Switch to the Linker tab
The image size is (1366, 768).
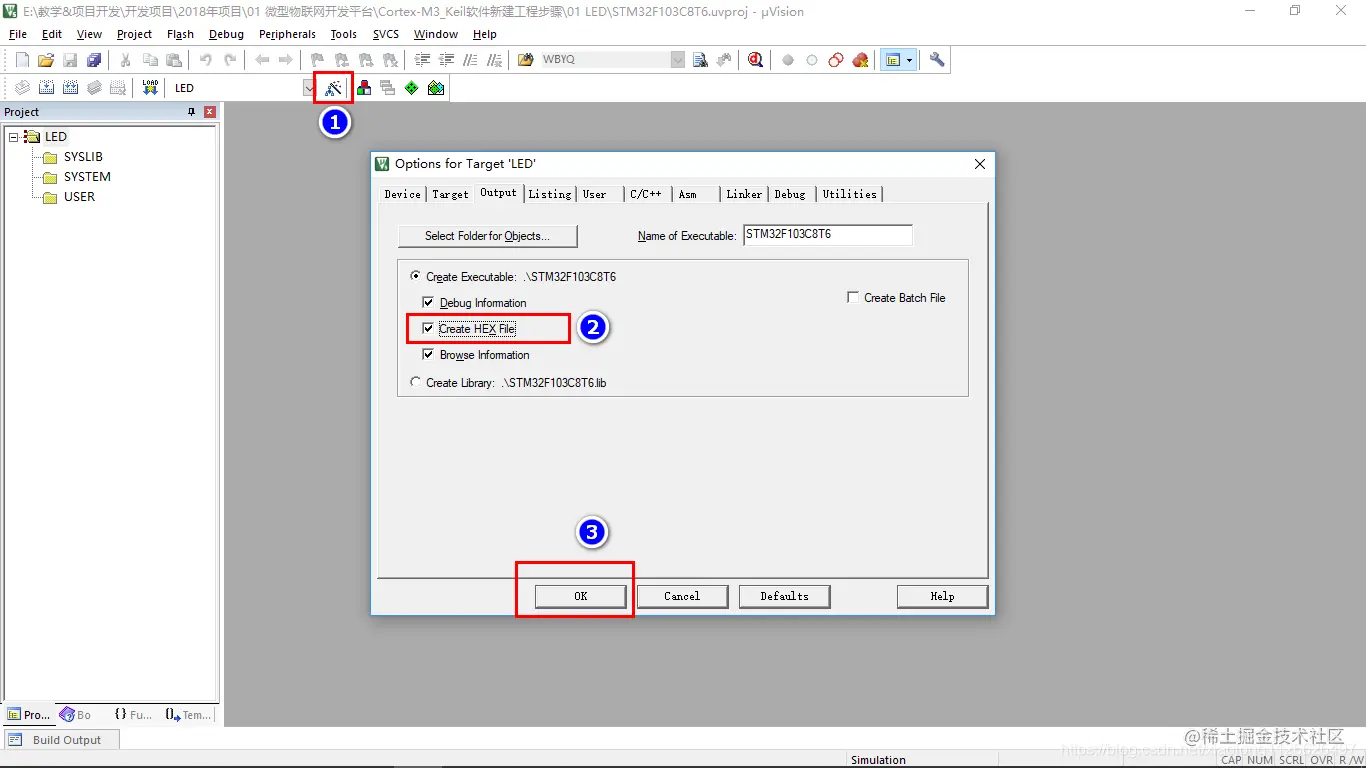[744, 194]
